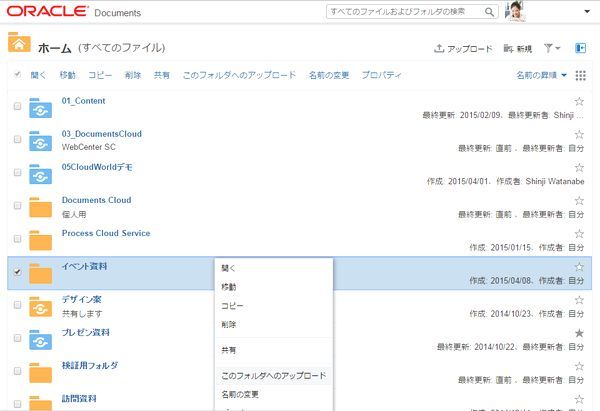The image size is (600, 411).
Task: Click the プレゼン資料 shared folder icon
Action: 41,340
